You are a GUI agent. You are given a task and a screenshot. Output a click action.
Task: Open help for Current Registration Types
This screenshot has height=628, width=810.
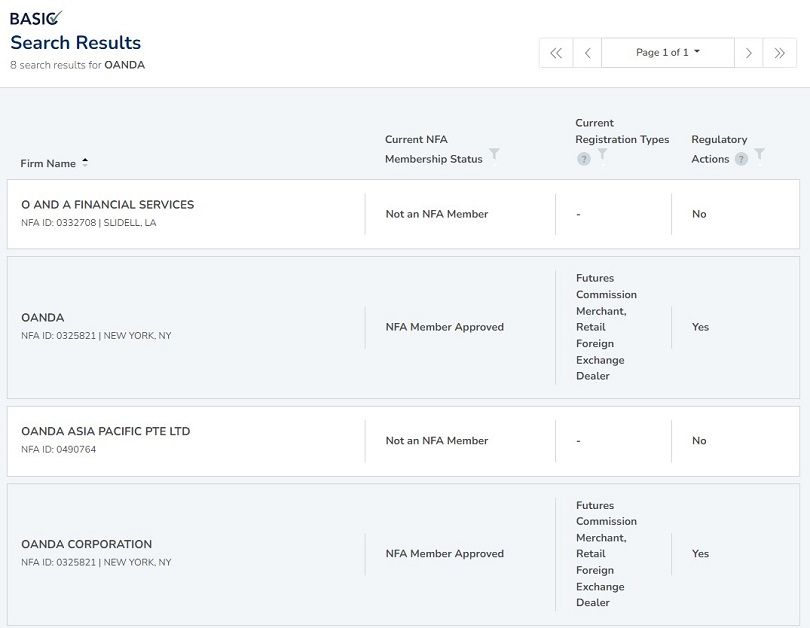tap(584, 159)
